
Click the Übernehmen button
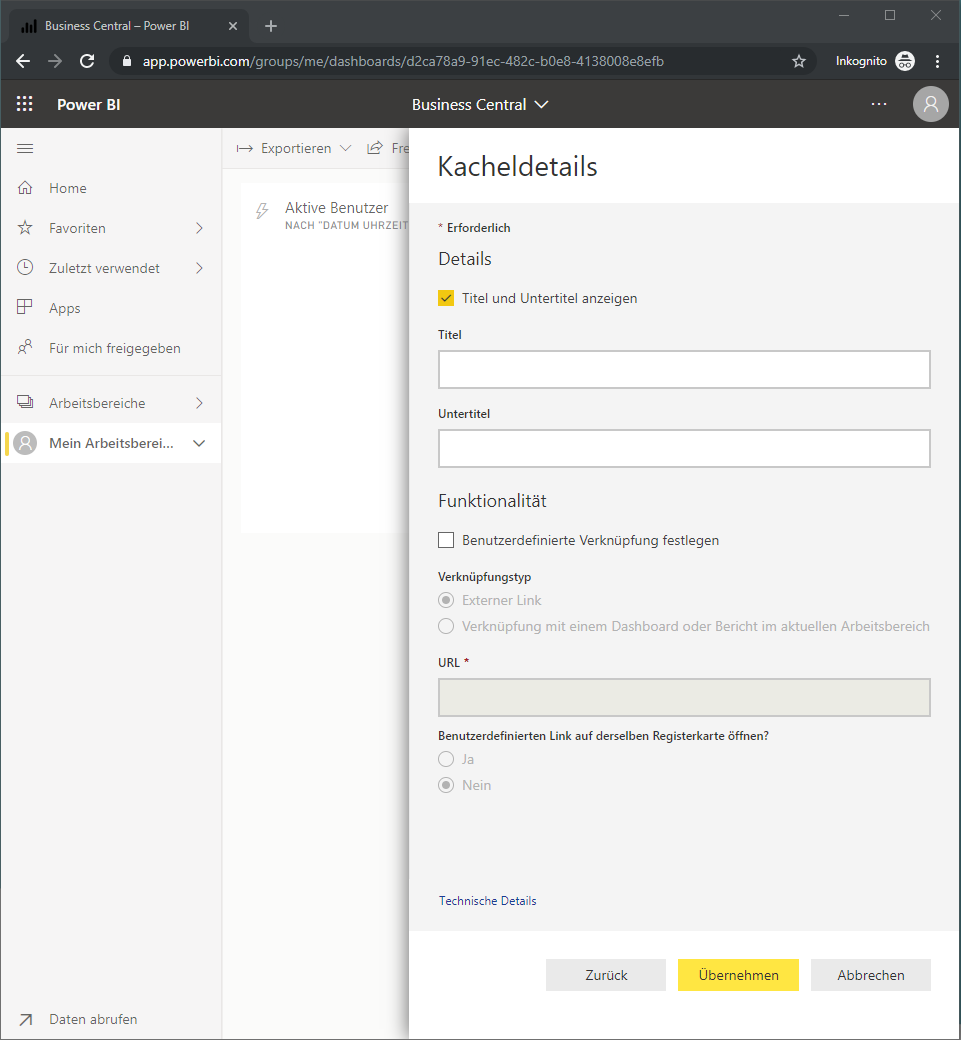coord(738,975)
